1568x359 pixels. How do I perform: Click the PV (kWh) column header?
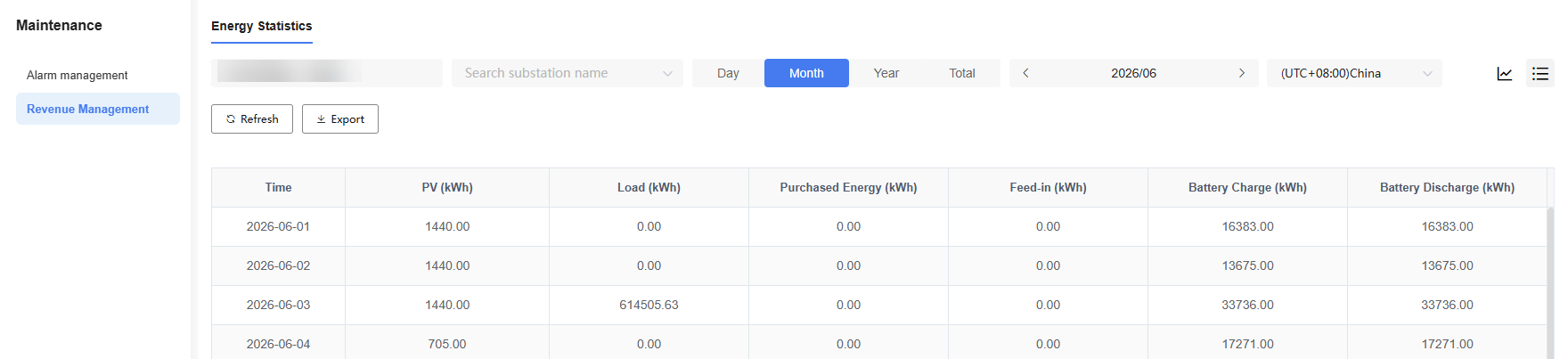[447, 187]
